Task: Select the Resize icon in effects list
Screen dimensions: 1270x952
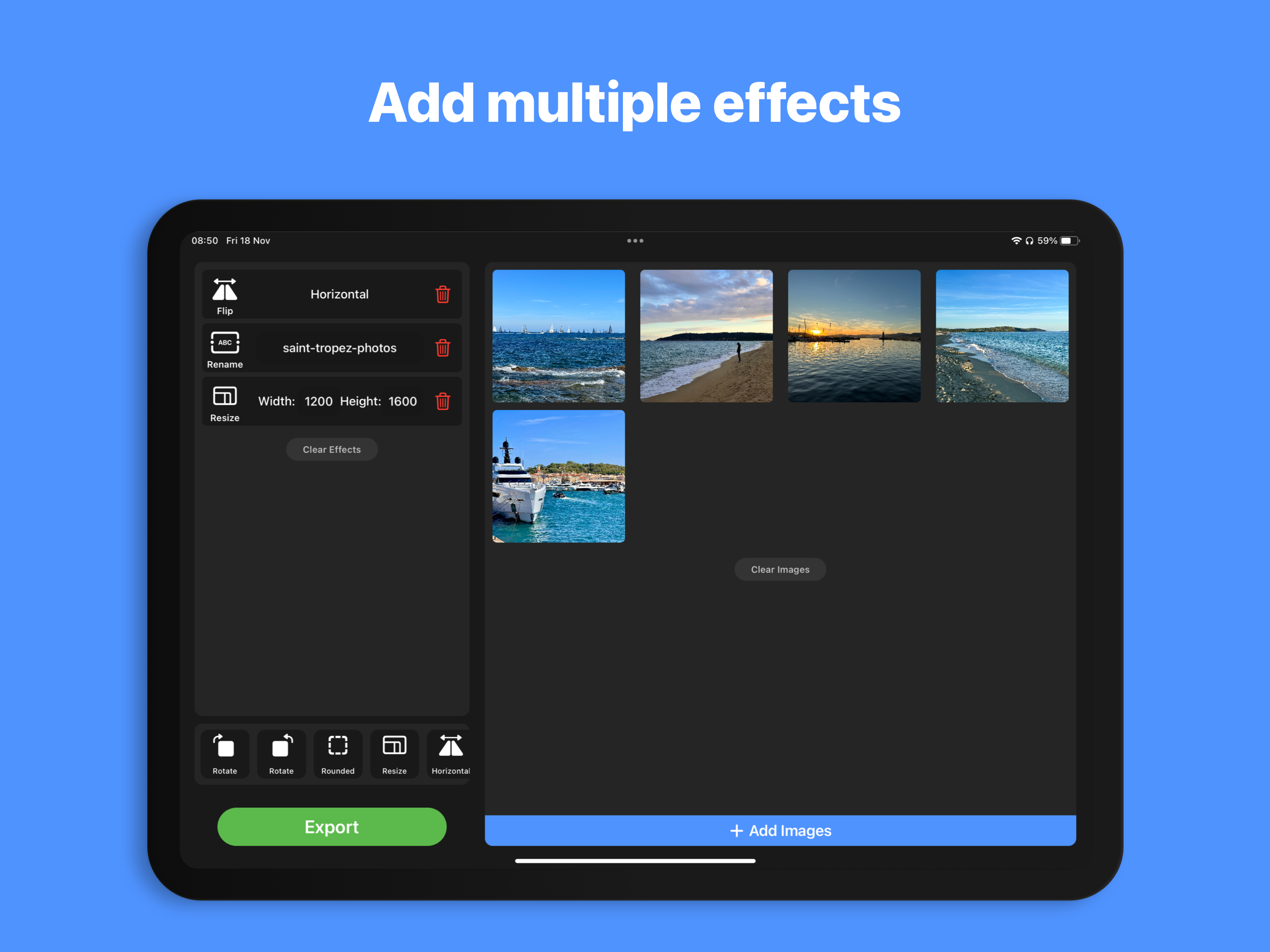Action: [x=225, y=396]
